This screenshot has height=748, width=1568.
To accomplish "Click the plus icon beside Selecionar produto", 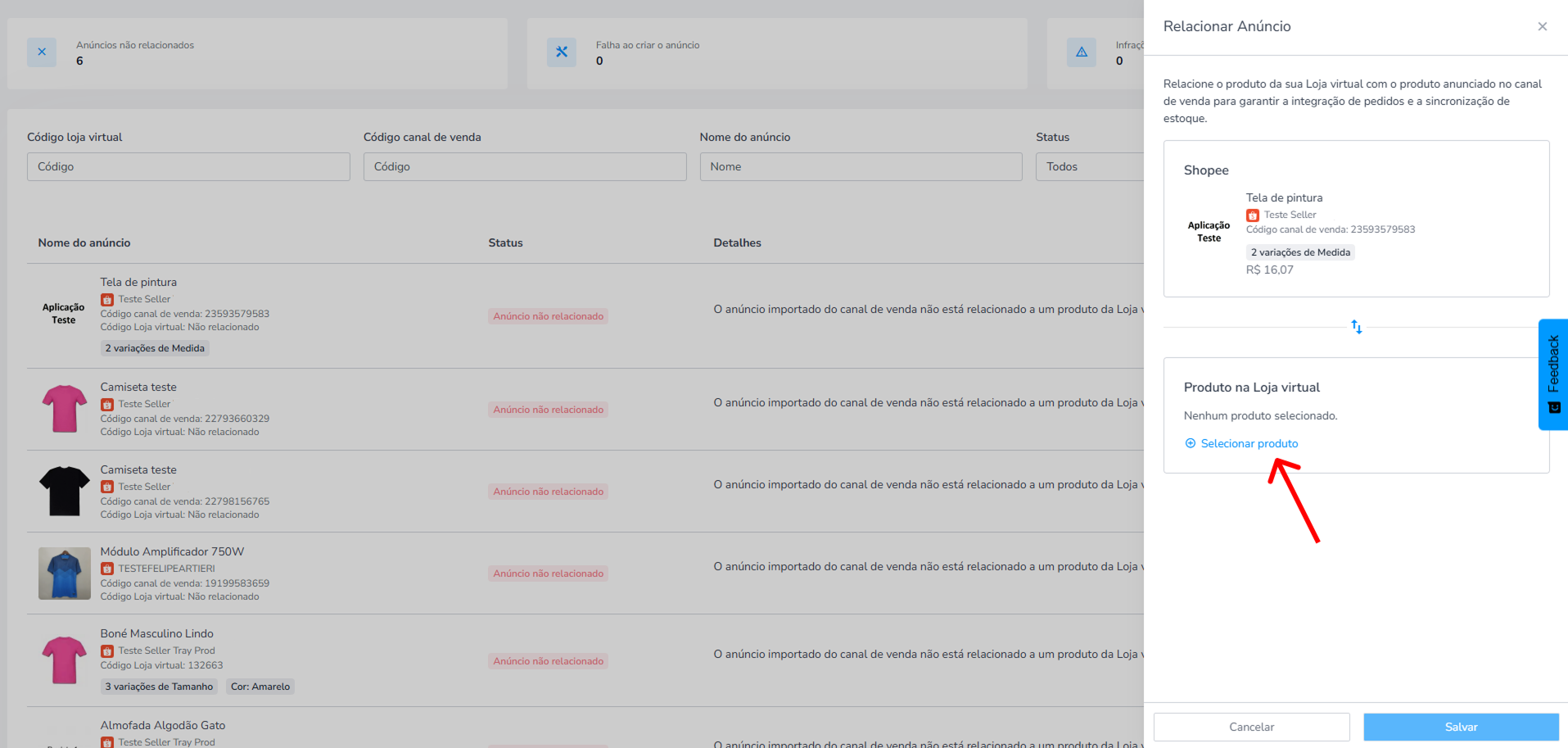I will pos(1191,443).
